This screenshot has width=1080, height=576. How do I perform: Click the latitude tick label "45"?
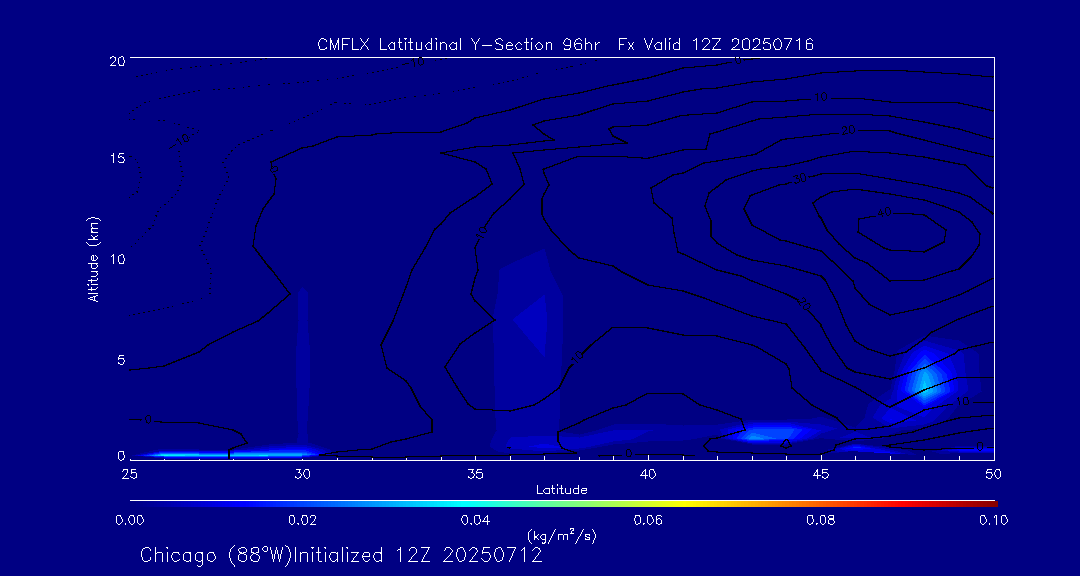821,474
